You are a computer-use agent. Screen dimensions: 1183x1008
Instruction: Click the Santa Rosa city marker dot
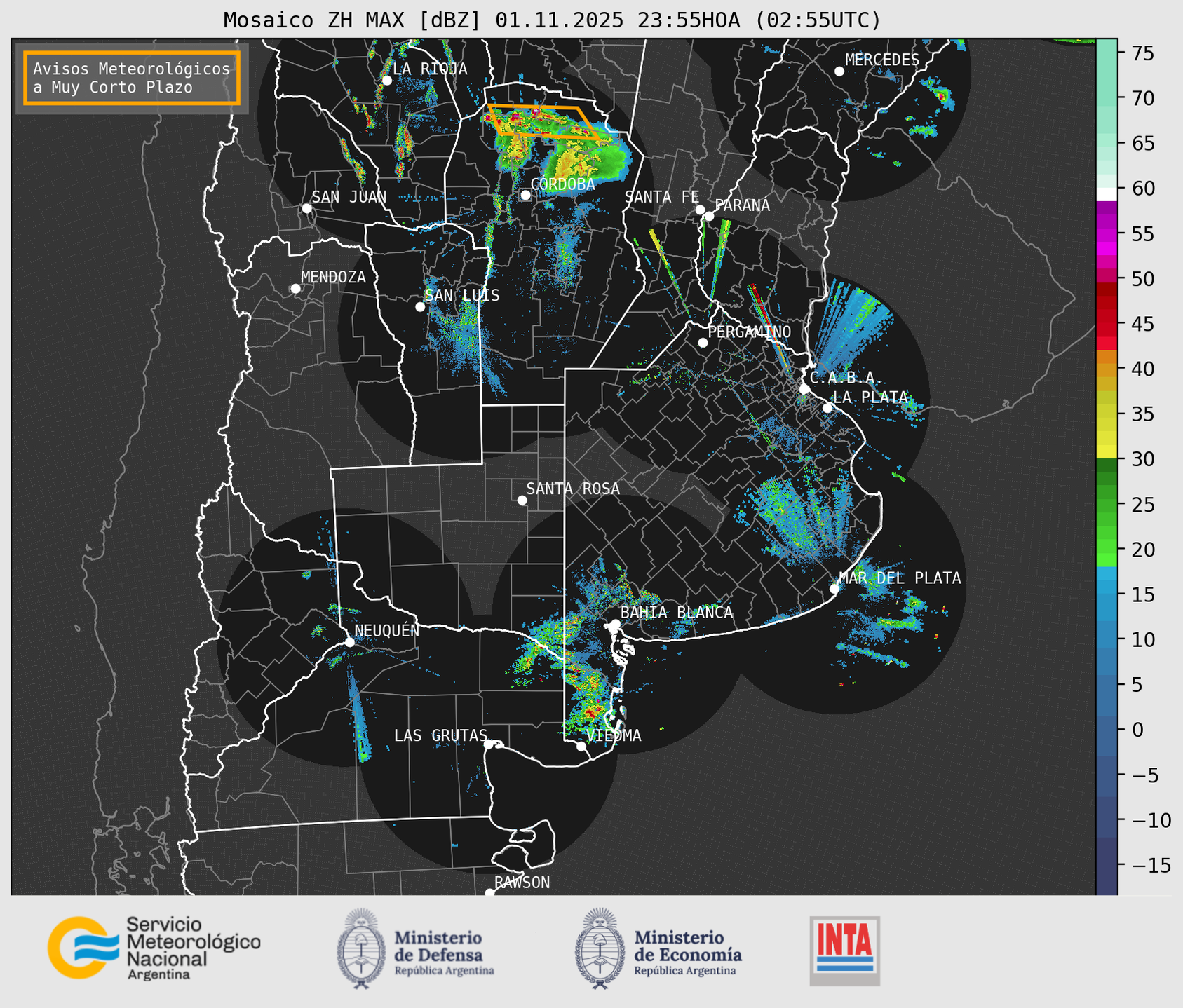point(522,500)
